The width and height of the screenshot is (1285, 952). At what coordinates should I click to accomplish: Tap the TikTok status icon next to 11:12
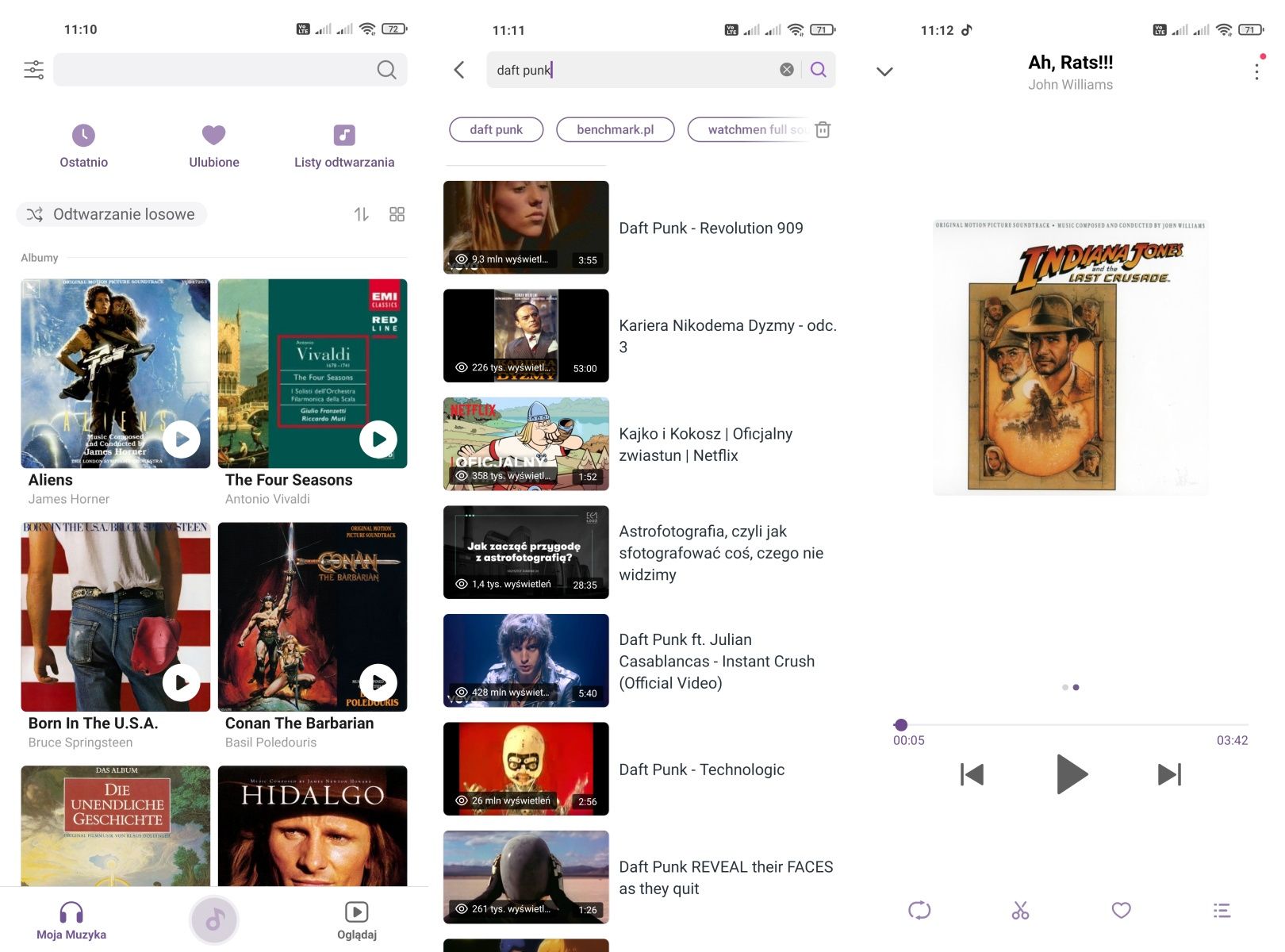point(967,30)
